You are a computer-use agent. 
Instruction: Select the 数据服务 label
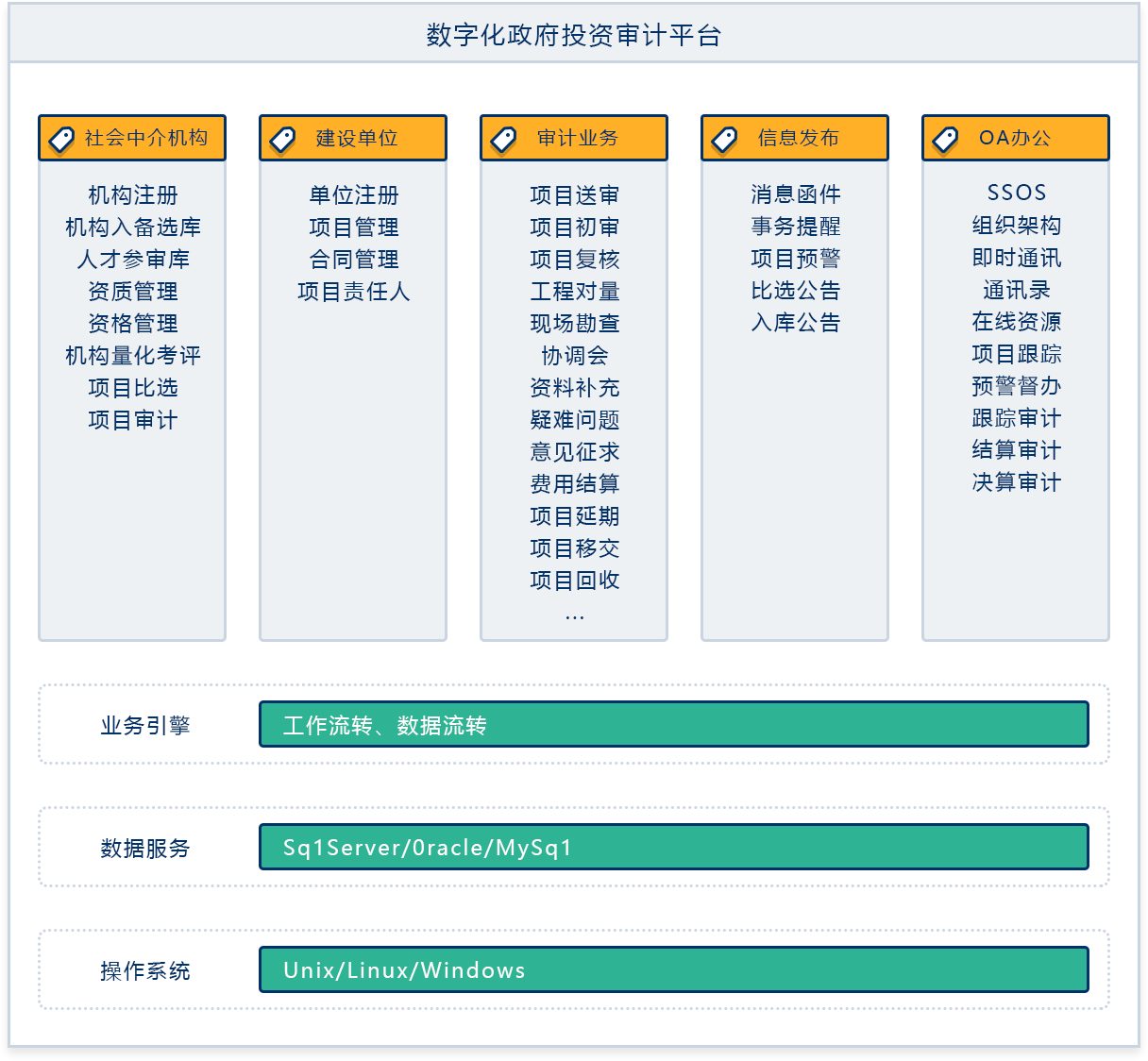point(145,849)
